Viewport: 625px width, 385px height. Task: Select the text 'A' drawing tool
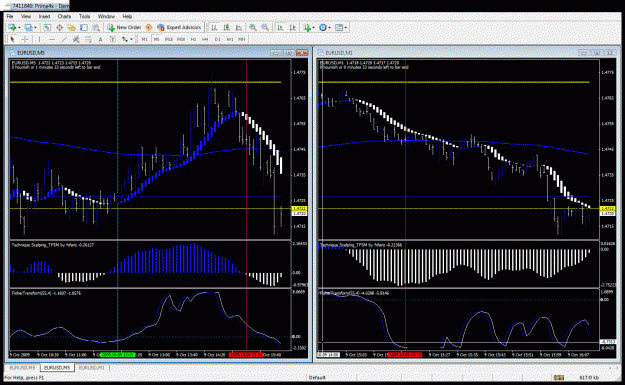click(x=100, y=39)
